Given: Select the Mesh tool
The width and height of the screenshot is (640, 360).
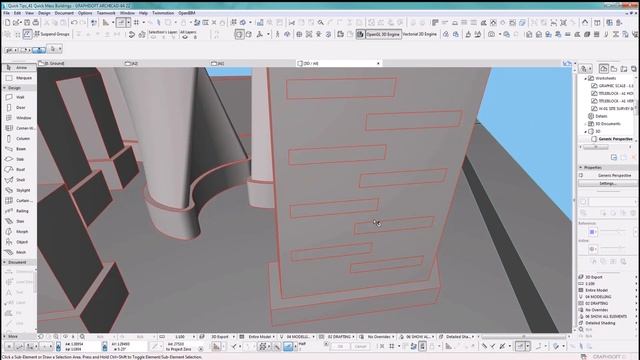Looking at the screenshot, I should 18,252.
